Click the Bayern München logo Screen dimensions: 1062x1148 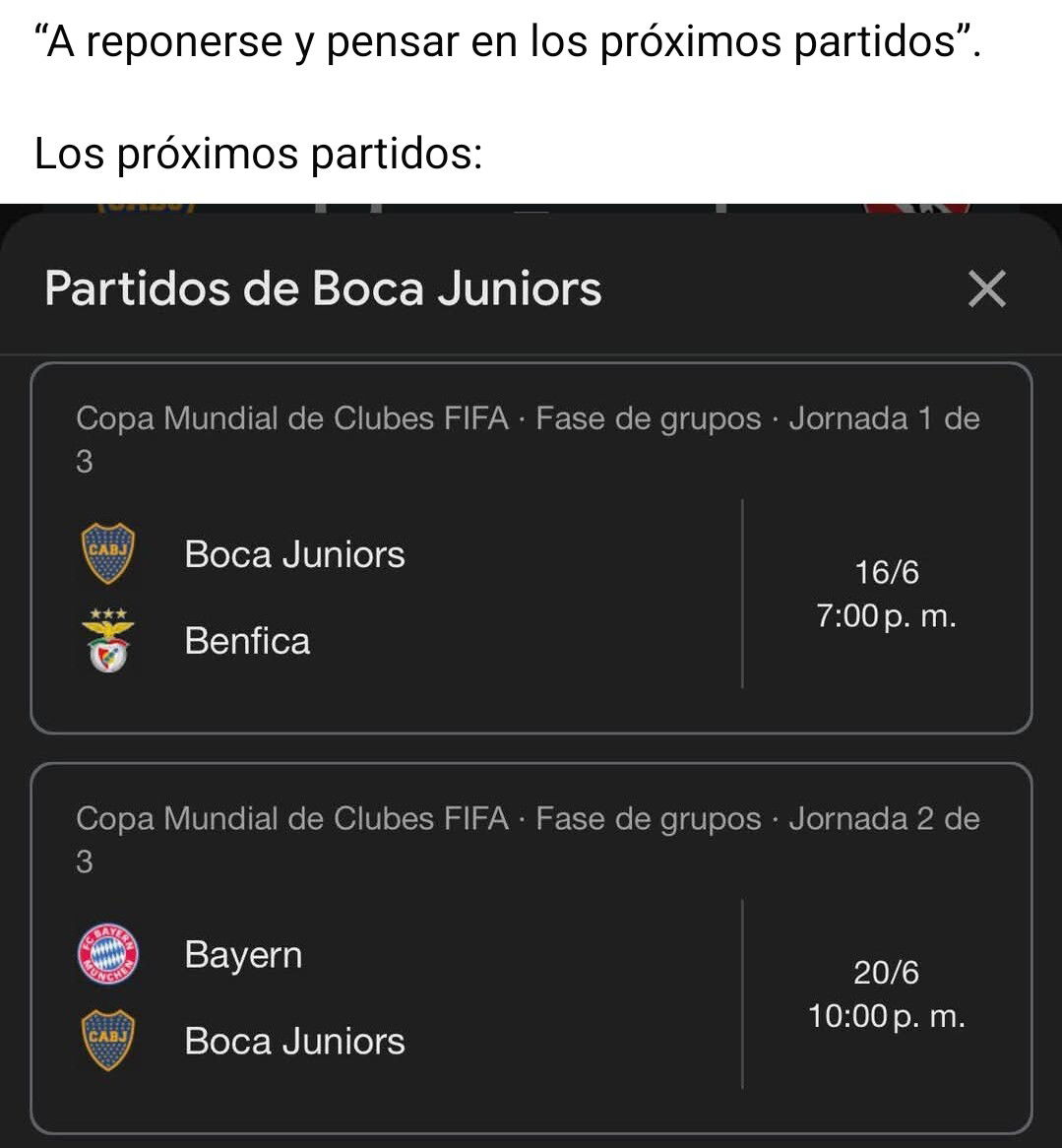[107, 953]
